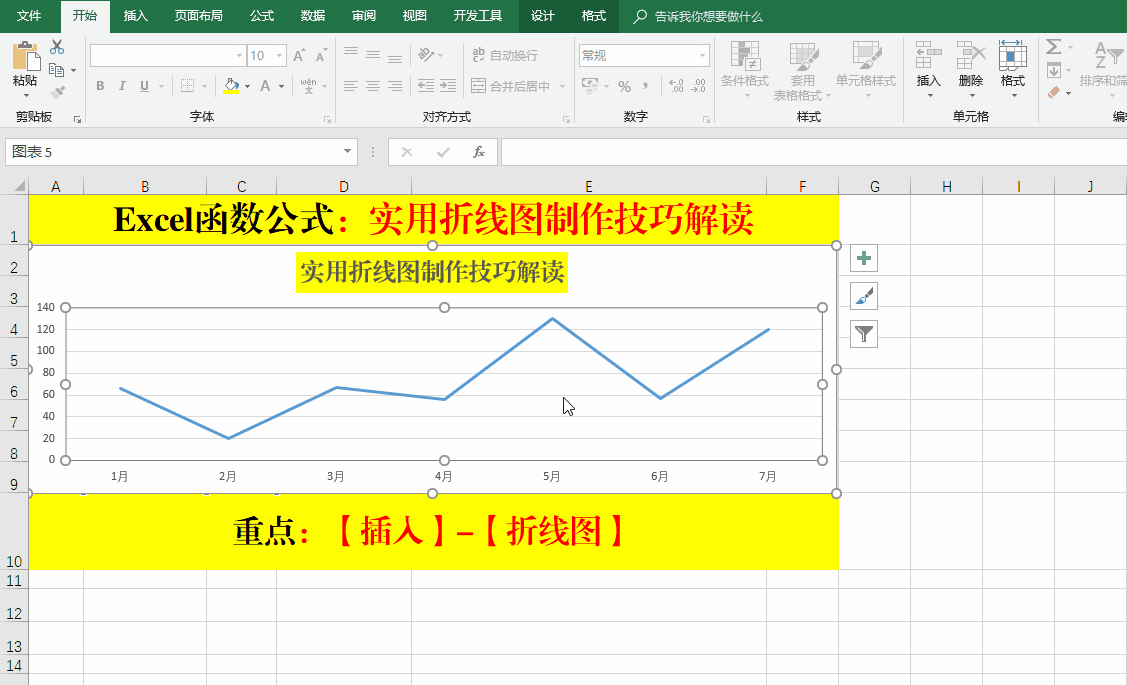Image resolution: width=1127 pixels, height=685 pixels.
Task: Click the 告诉我你想要做什么 search box
Action: 708,17
